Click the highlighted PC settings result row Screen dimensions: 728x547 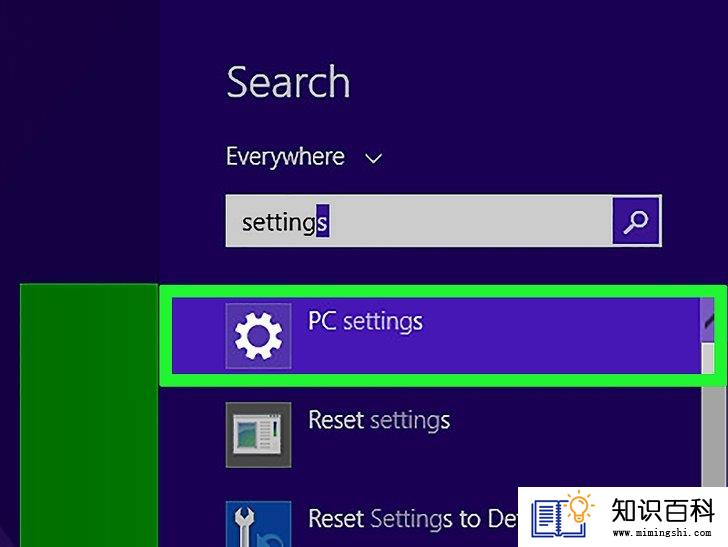(436, 336)
